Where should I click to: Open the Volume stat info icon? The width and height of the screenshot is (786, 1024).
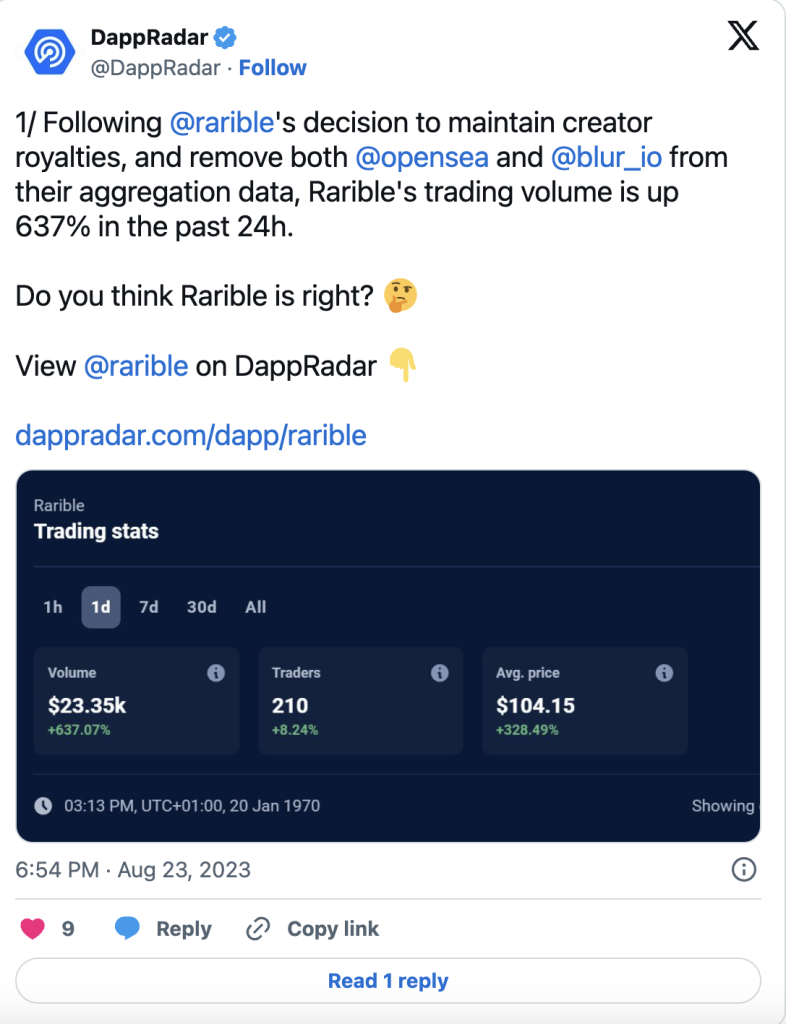tap(218, 673)
